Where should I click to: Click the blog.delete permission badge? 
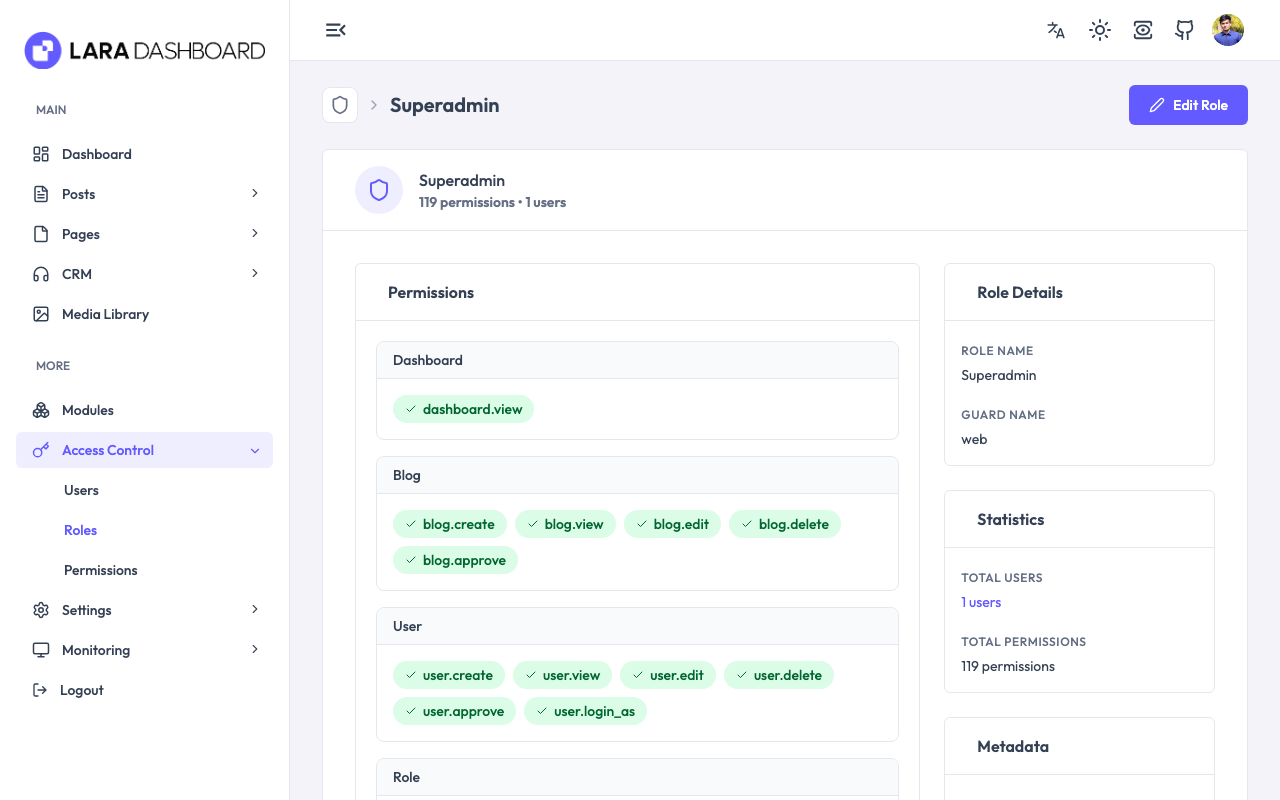point(785,524)
